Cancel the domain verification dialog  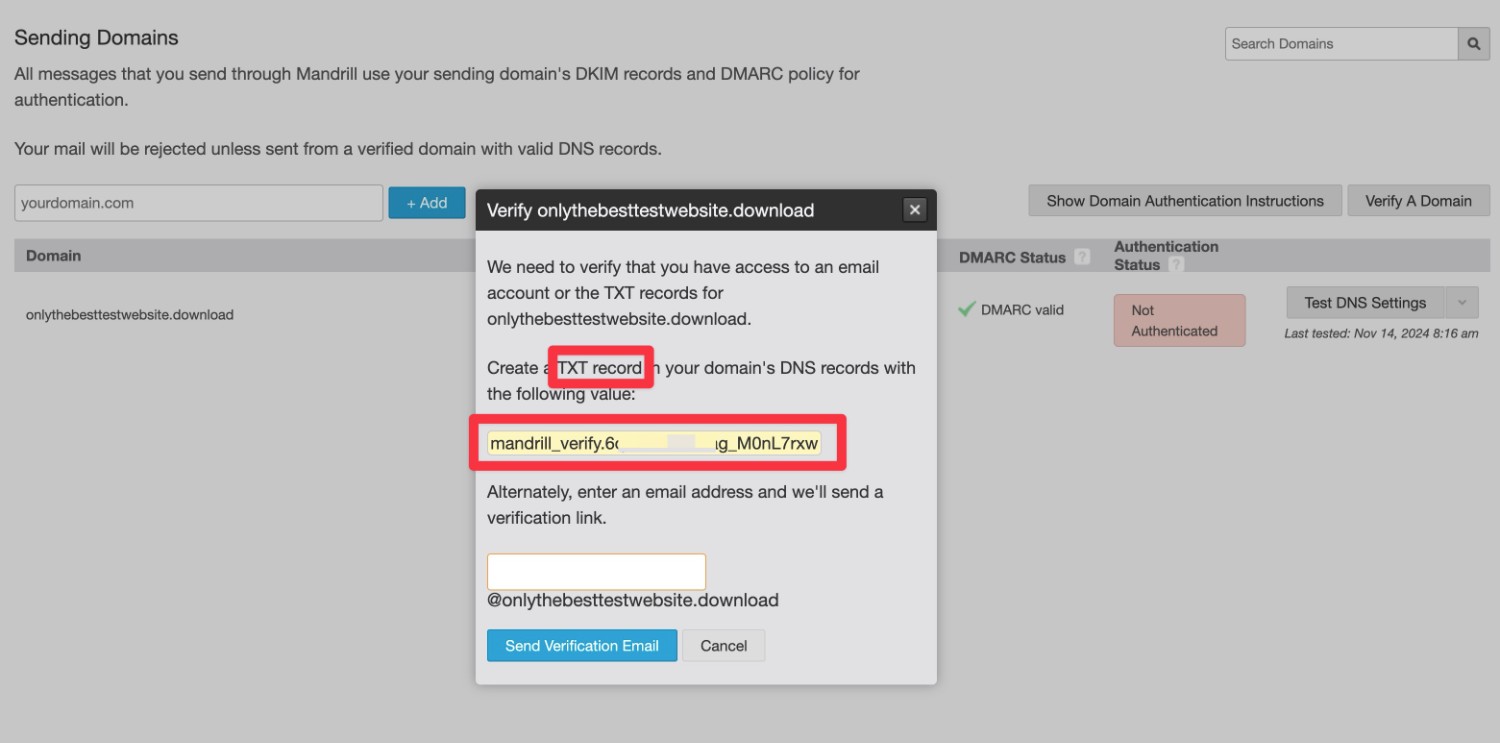point(724,646)
